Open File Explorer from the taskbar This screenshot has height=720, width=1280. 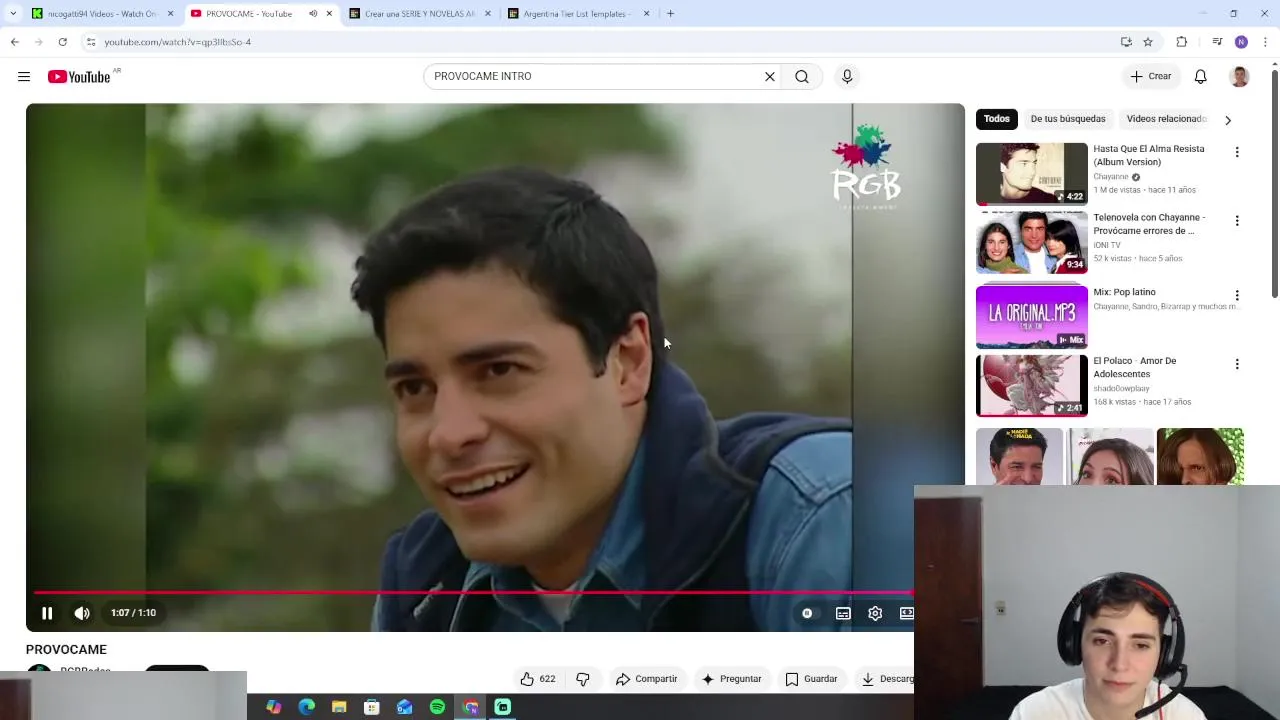(339, 707)
